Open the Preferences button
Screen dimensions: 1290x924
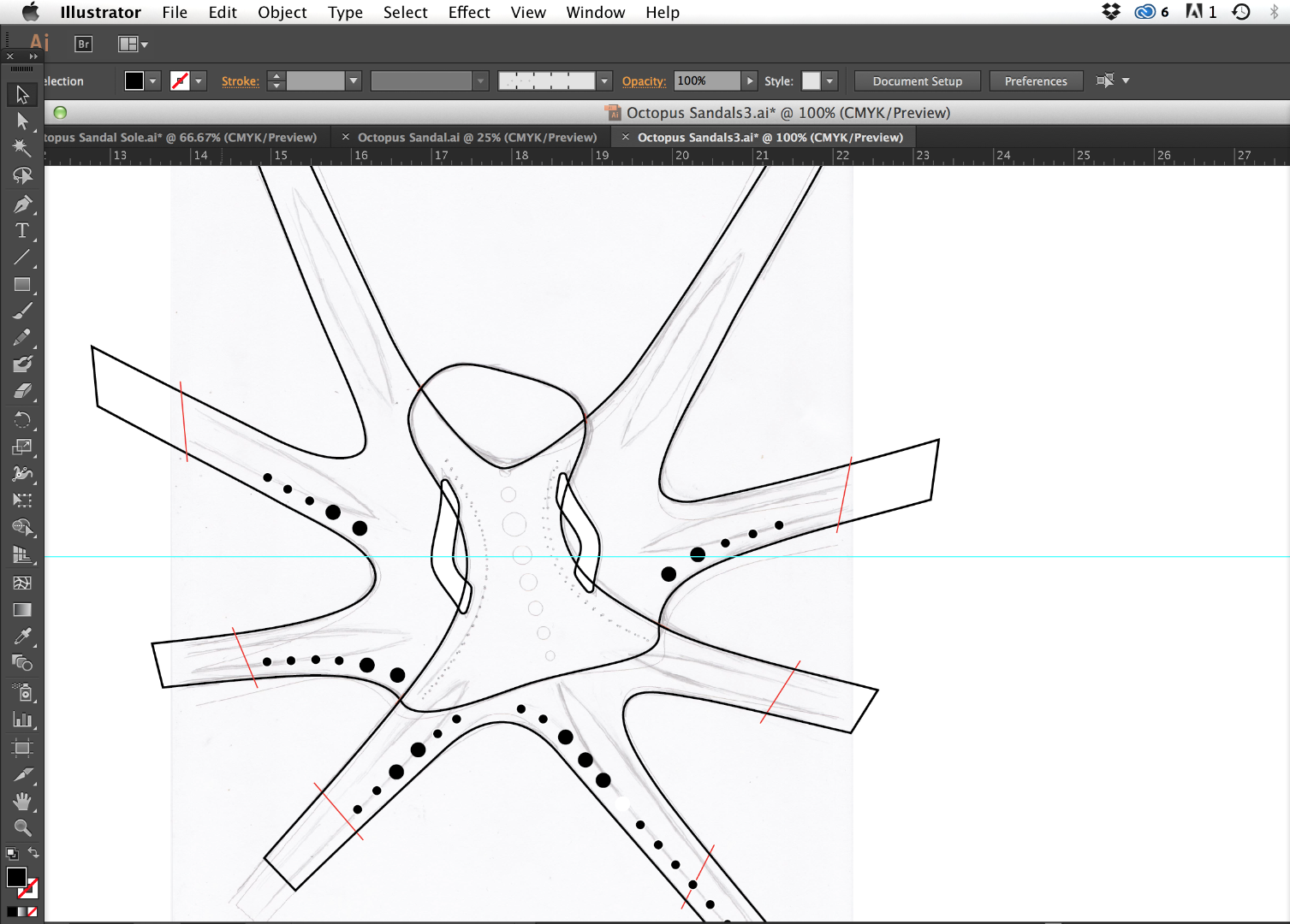click(1035, 81)
